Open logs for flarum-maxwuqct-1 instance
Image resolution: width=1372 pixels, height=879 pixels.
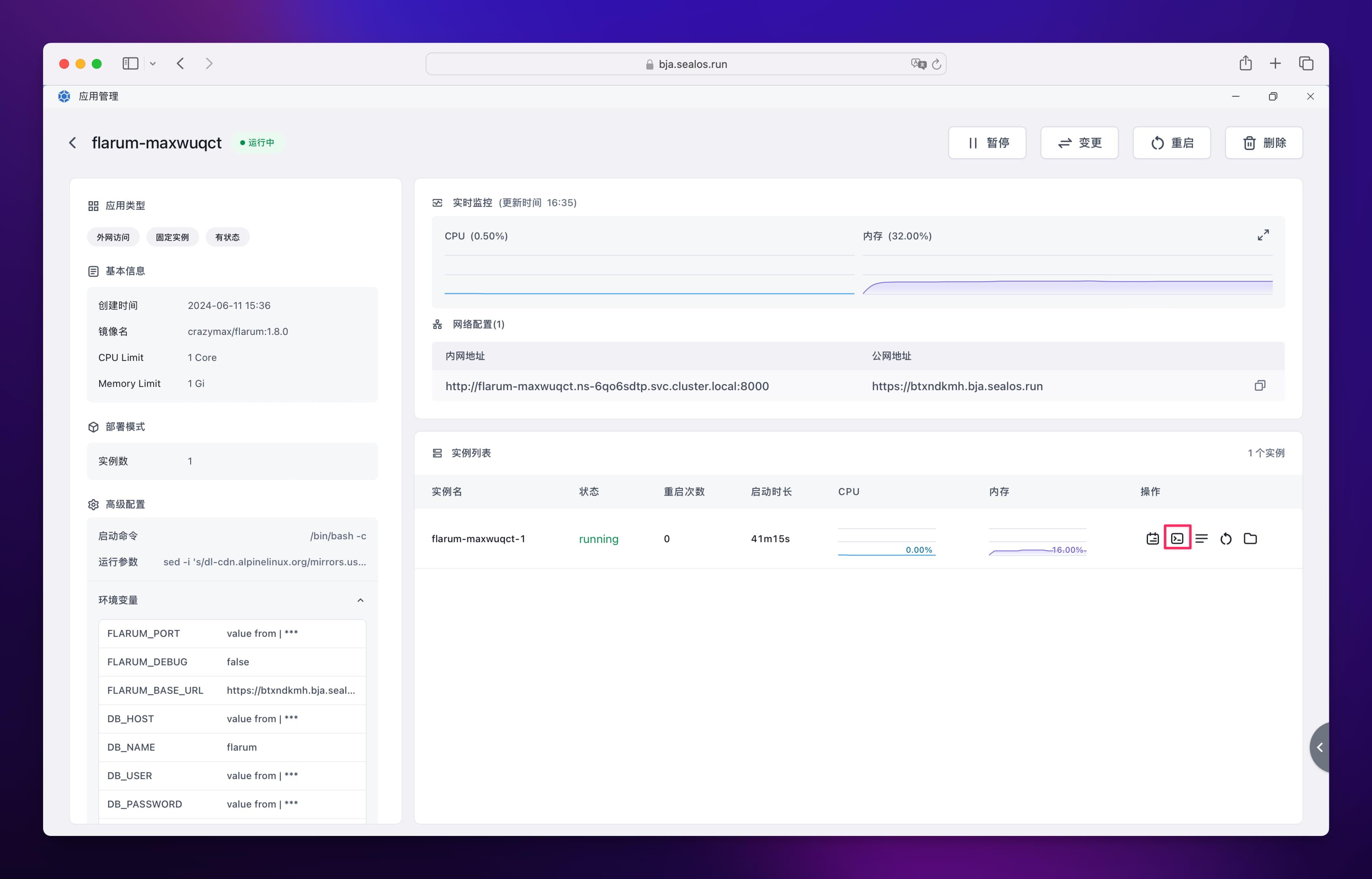click(1201, 538)
